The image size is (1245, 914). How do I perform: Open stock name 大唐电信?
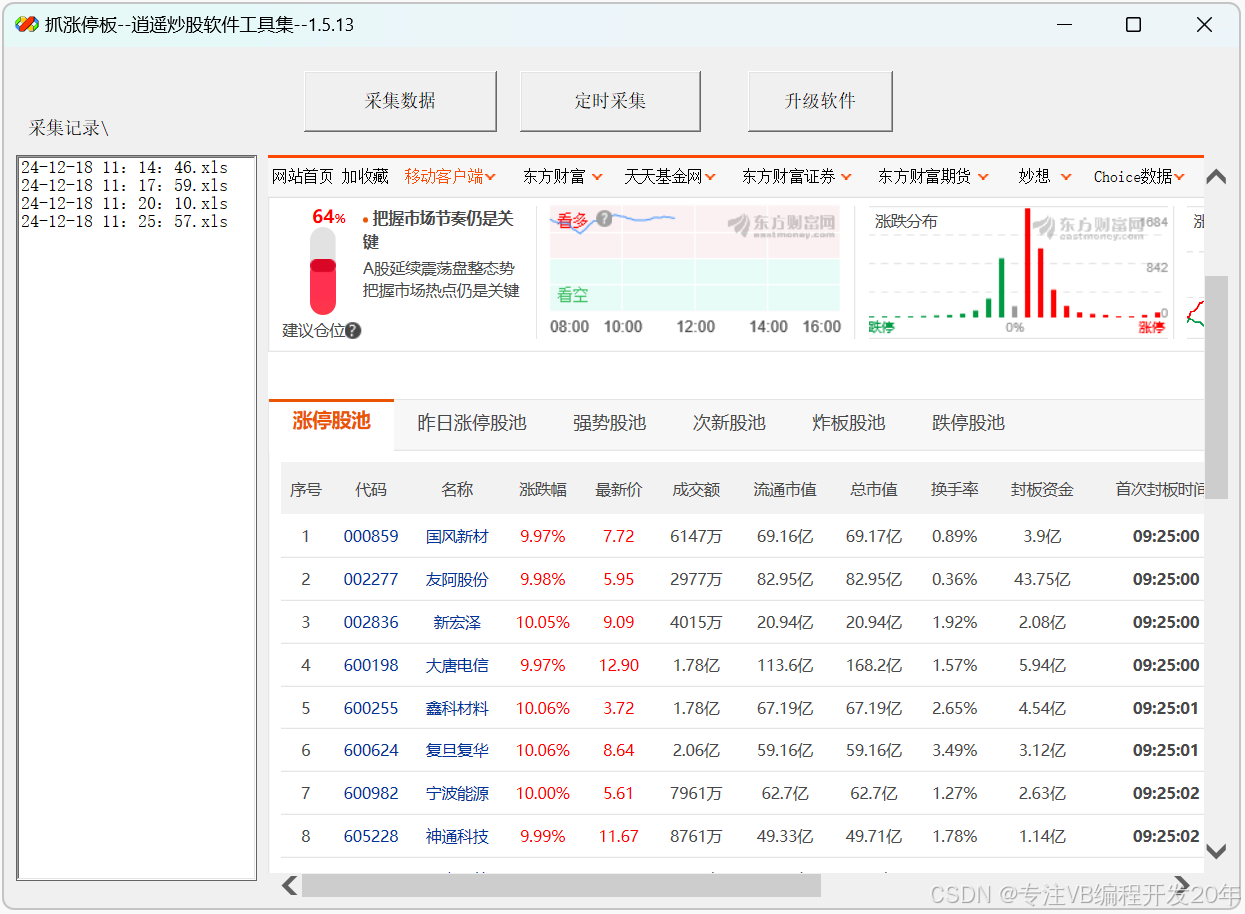coord(457,665)
